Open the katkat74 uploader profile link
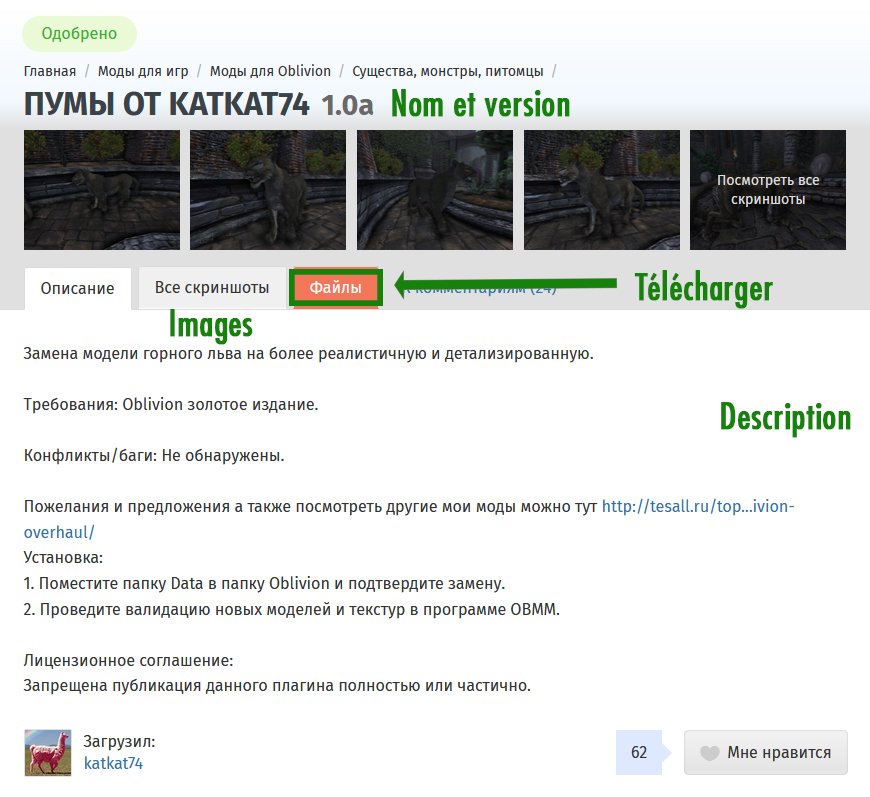The image size is (870, 797). pos(113,764)
